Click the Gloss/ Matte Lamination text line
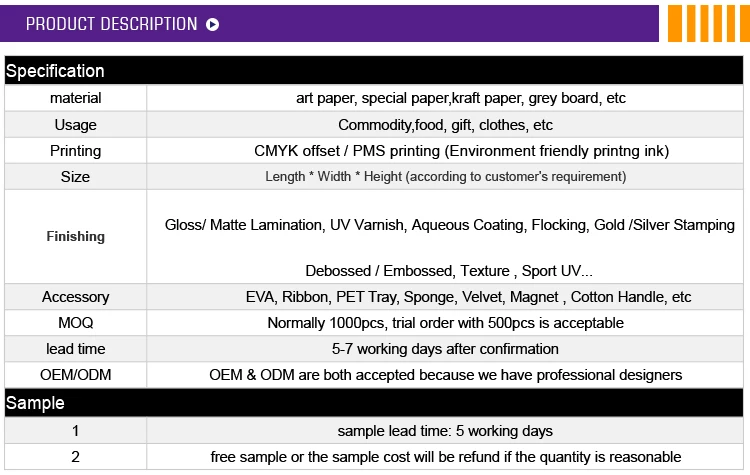The width and height of the screenshot is (750, 475). [449, 225]
